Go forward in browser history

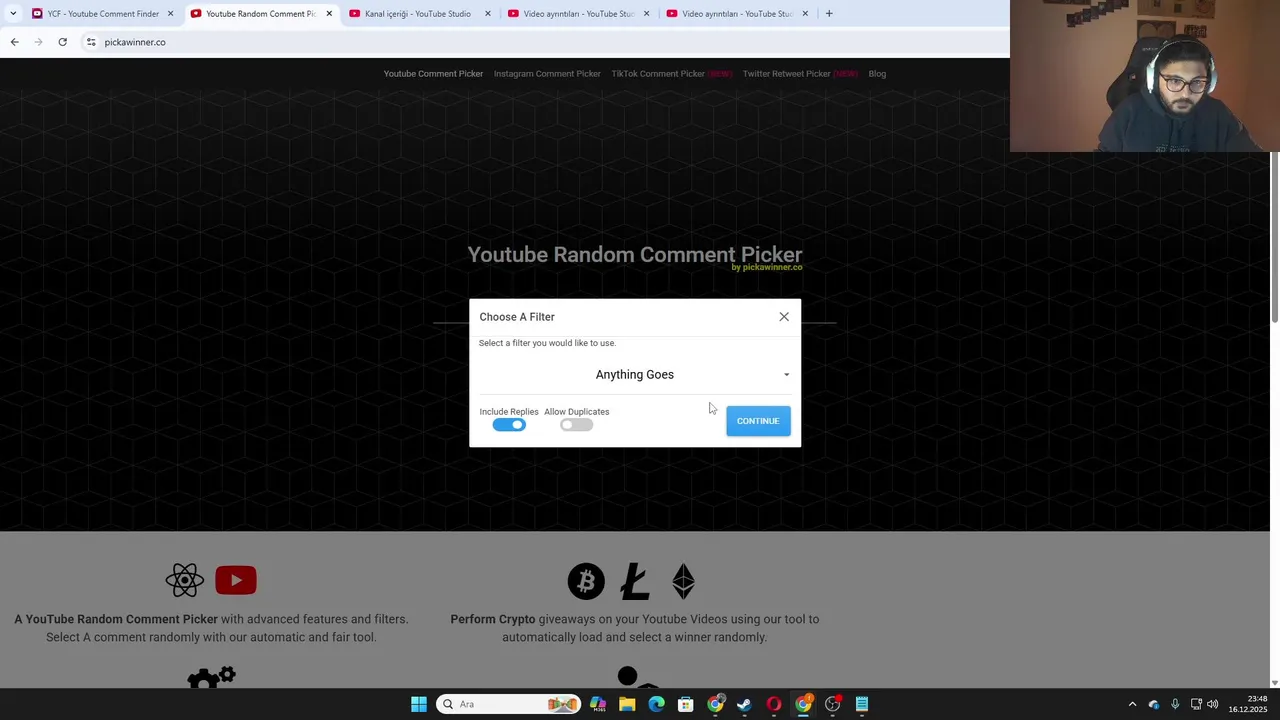[38, 42]
